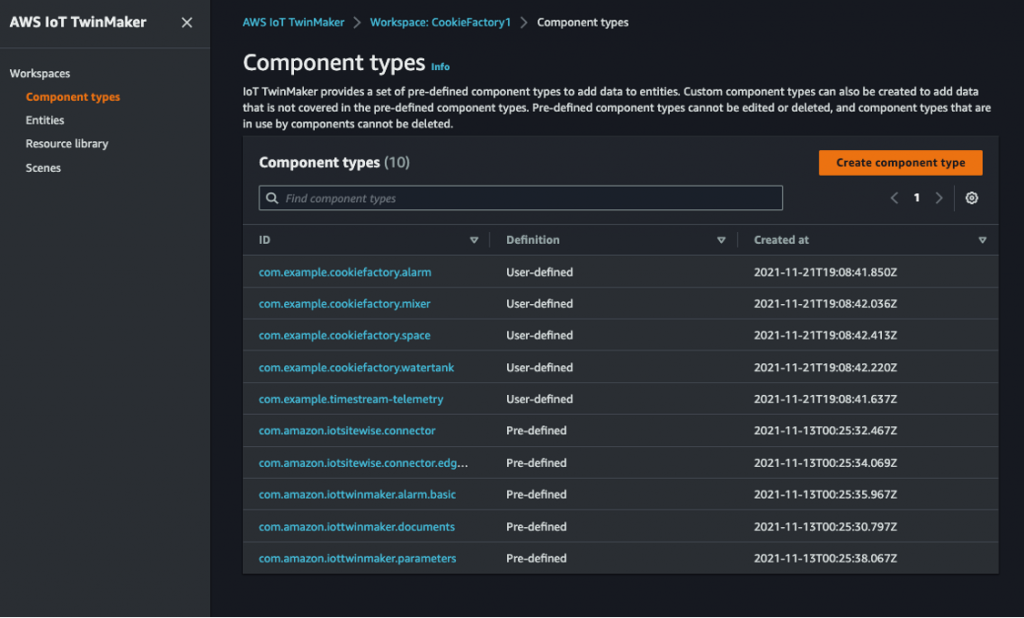The width and height of the screenshot is (1024, 618).
Task: Open the Info help link
Action: point(440,66)
